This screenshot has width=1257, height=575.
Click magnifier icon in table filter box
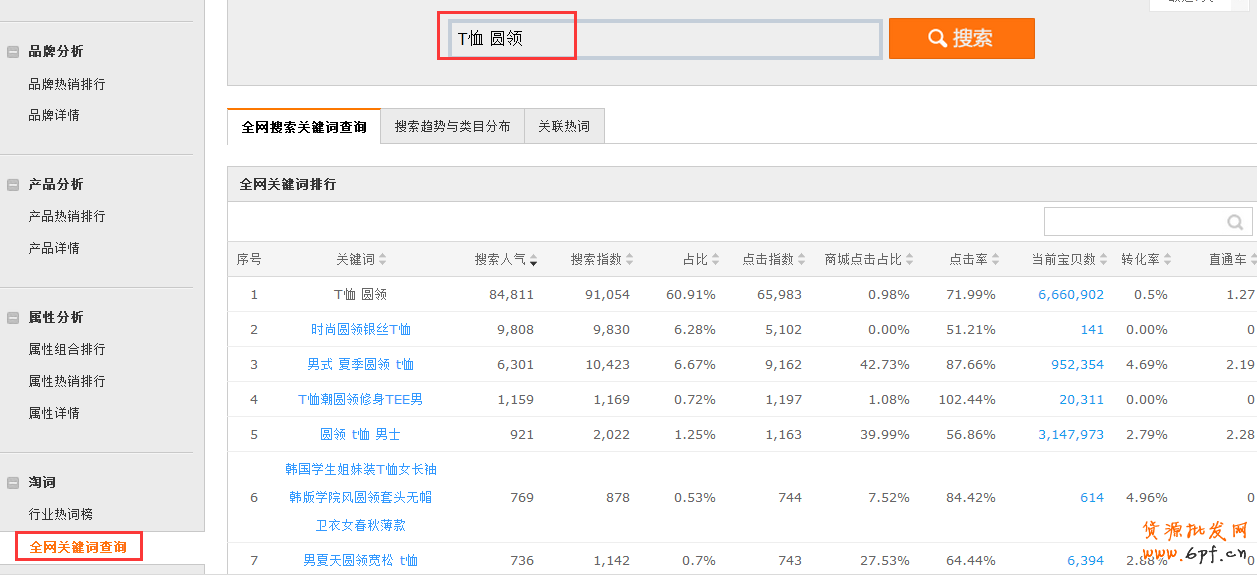click(1235, 222)
